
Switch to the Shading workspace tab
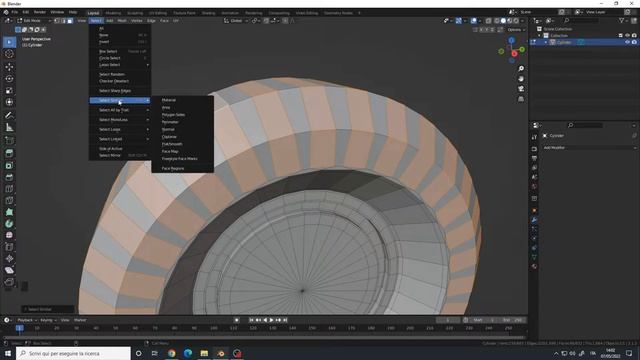click(208, 13)
